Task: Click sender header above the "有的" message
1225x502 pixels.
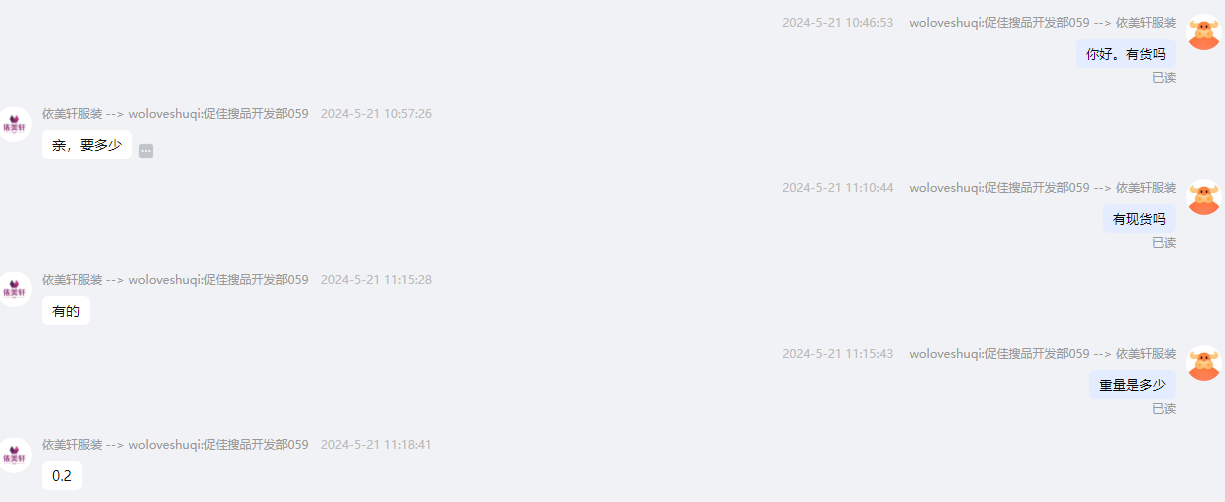Action: tap(175, 280)
